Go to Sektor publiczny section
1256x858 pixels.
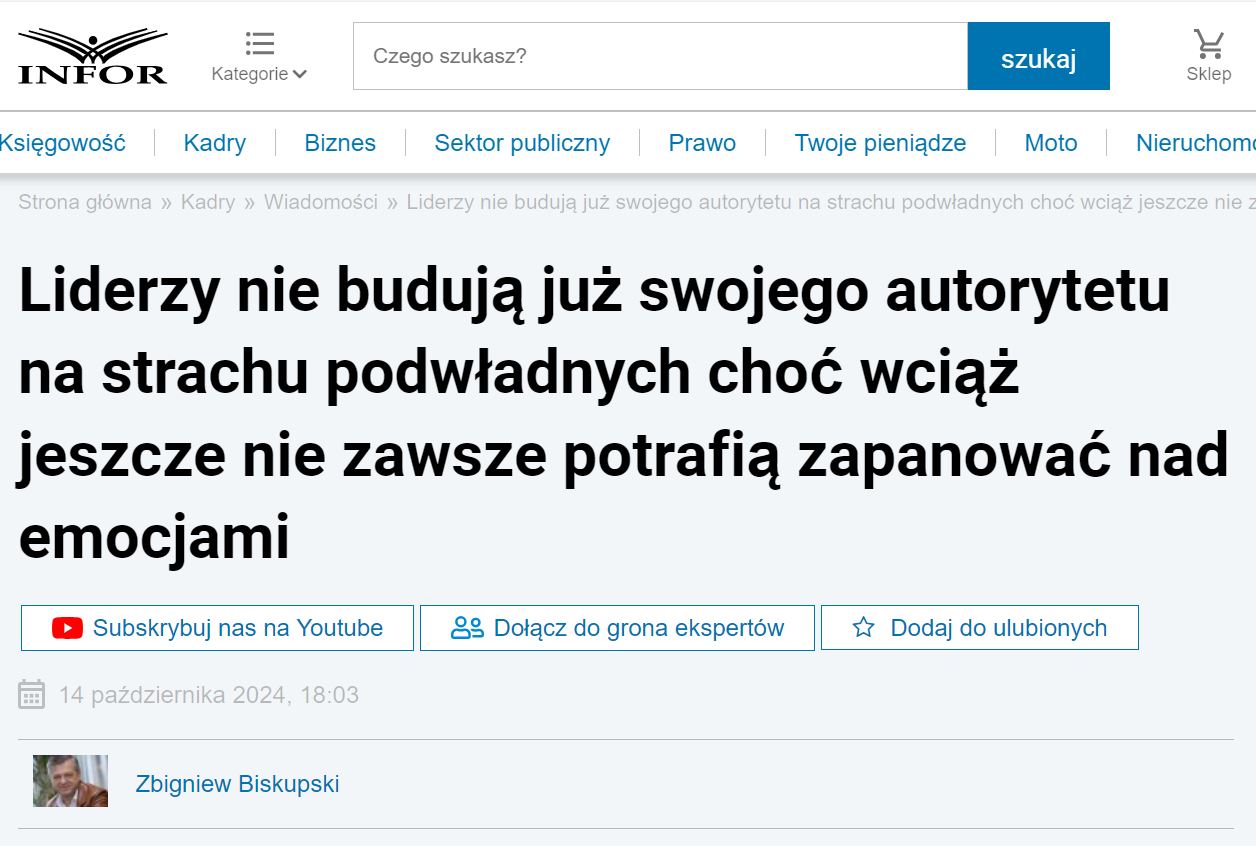tap(521, 143)
